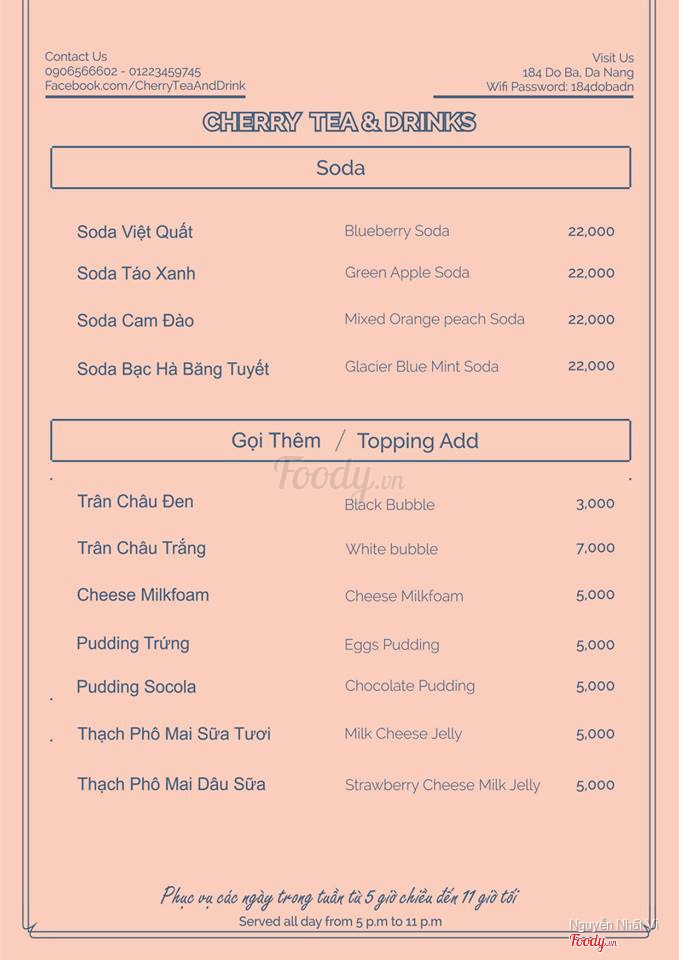
Task: Click the address 184 Do Ba, Da Nang
Action: (x=578, y=72)
